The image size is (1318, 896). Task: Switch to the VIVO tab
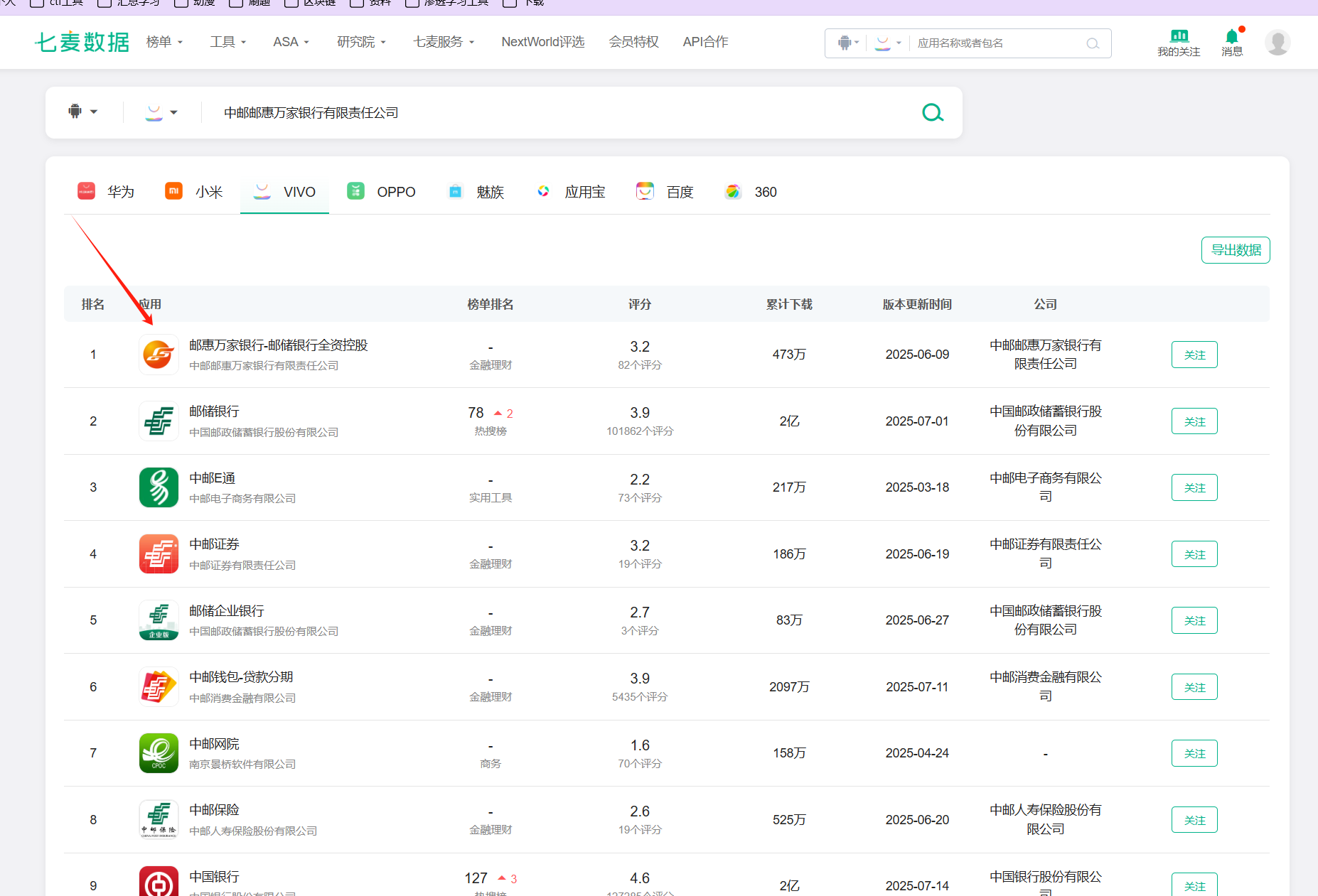tap(284, 192)
